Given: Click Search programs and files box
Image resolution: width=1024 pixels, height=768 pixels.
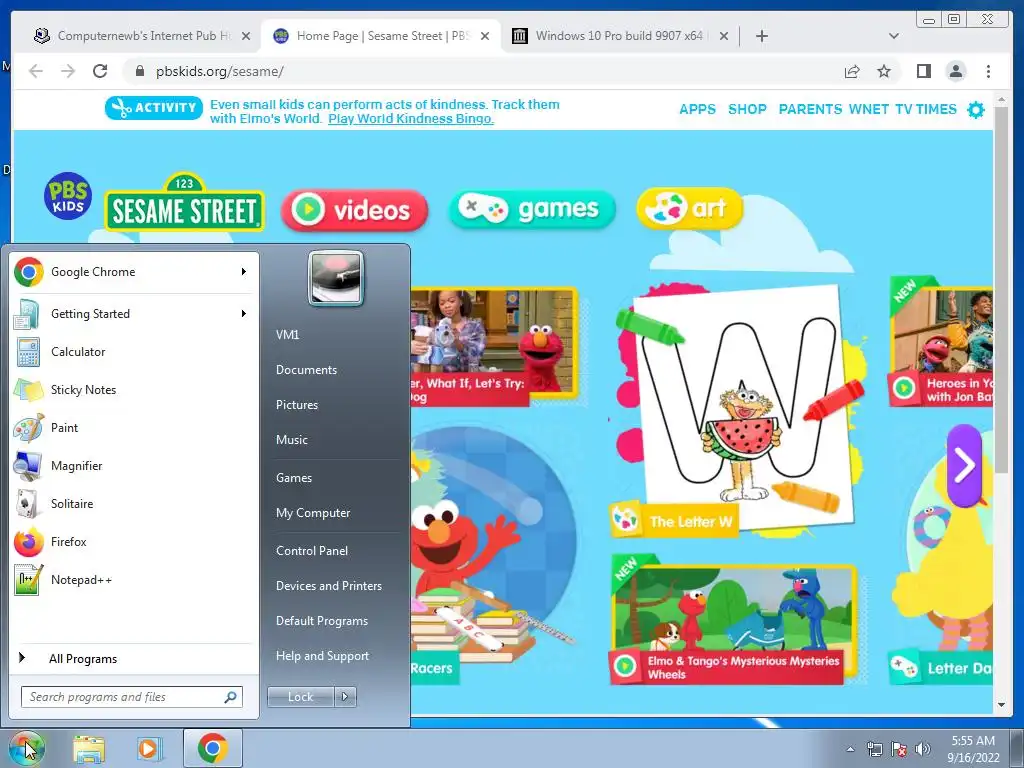Looking at the screenshot, I should click(131, 697).
